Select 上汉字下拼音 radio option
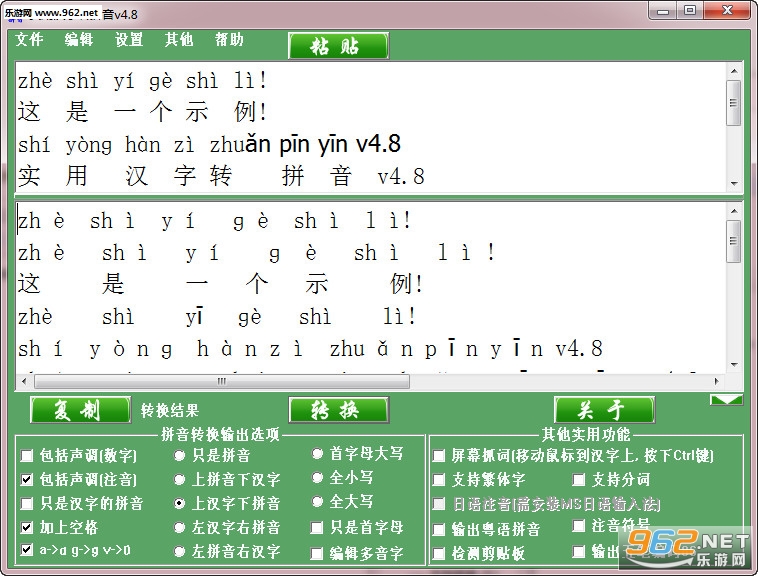The height and width of the screenshot is (576, 758). point(179,504)
